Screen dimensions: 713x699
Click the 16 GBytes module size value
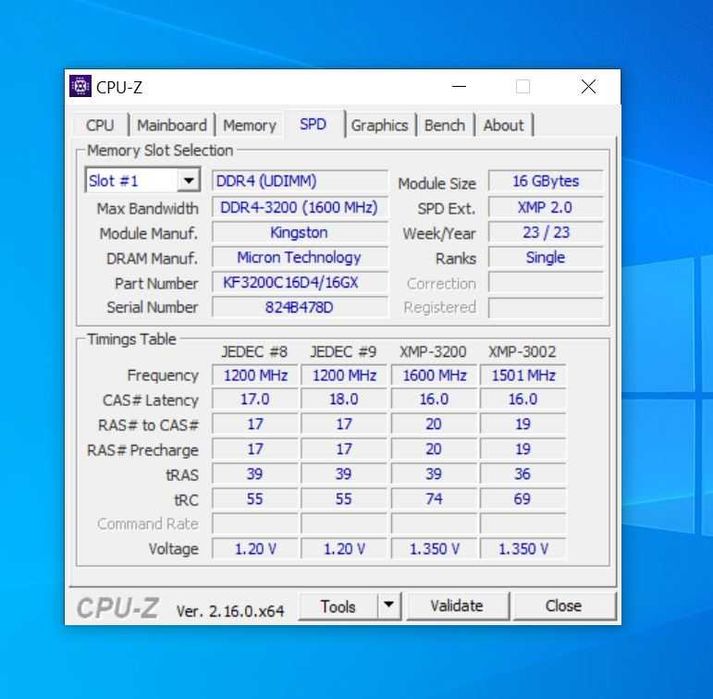click(546, 181)
